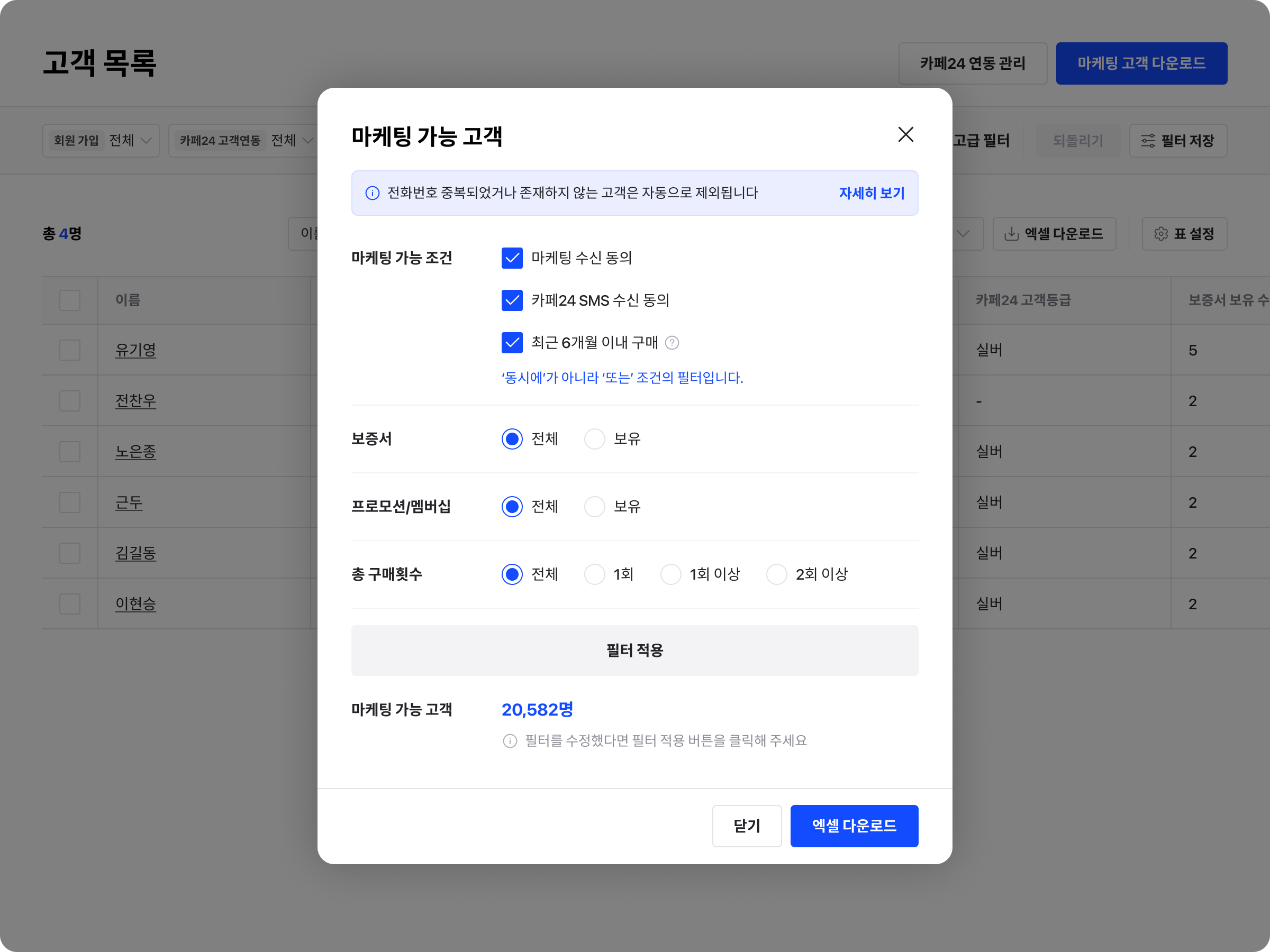This screenshot has height=952, width=1270.
Task: Click blue 엑셀 다운로드 button in dialog
Action: click(x=854, y=826)
